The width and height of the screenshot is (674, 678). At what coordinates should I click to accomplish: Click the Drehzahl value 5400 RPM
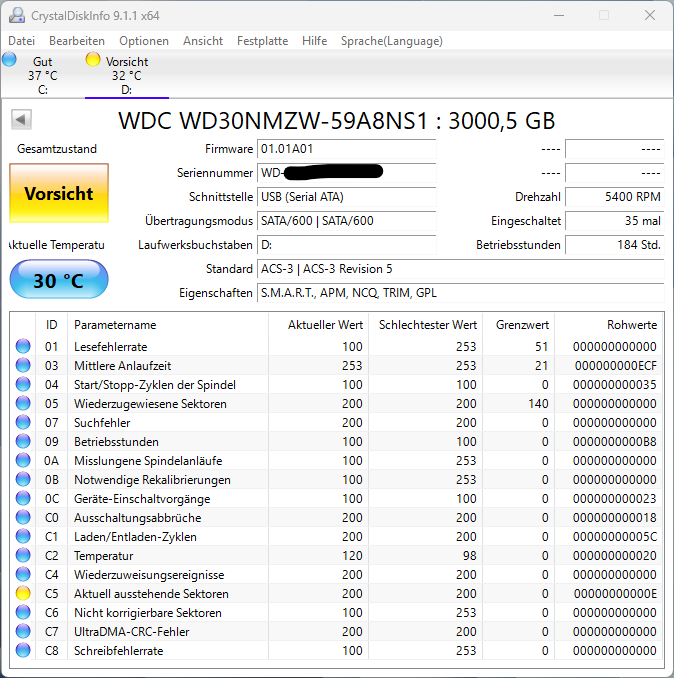pos(614,197)
